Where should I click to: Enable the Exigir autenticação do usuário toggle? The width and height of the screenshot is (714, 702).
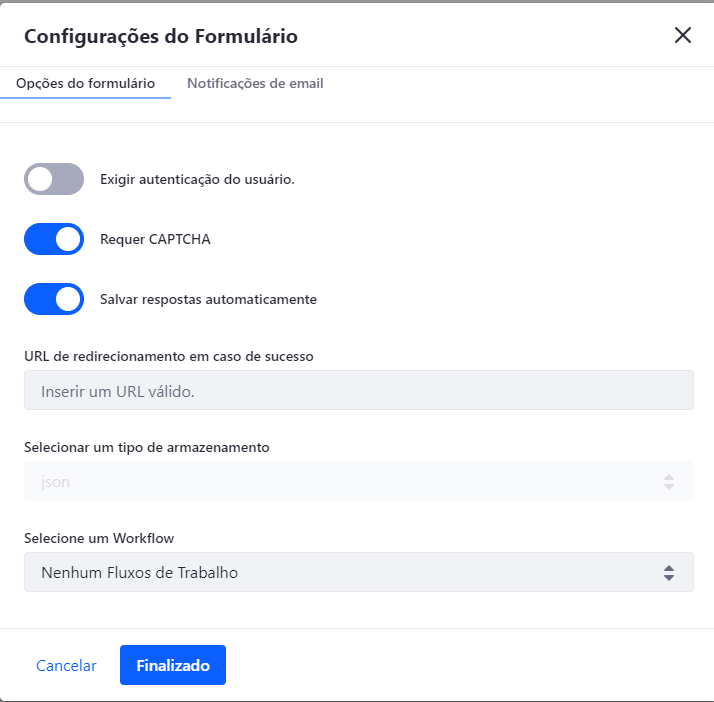coord(54,179)
